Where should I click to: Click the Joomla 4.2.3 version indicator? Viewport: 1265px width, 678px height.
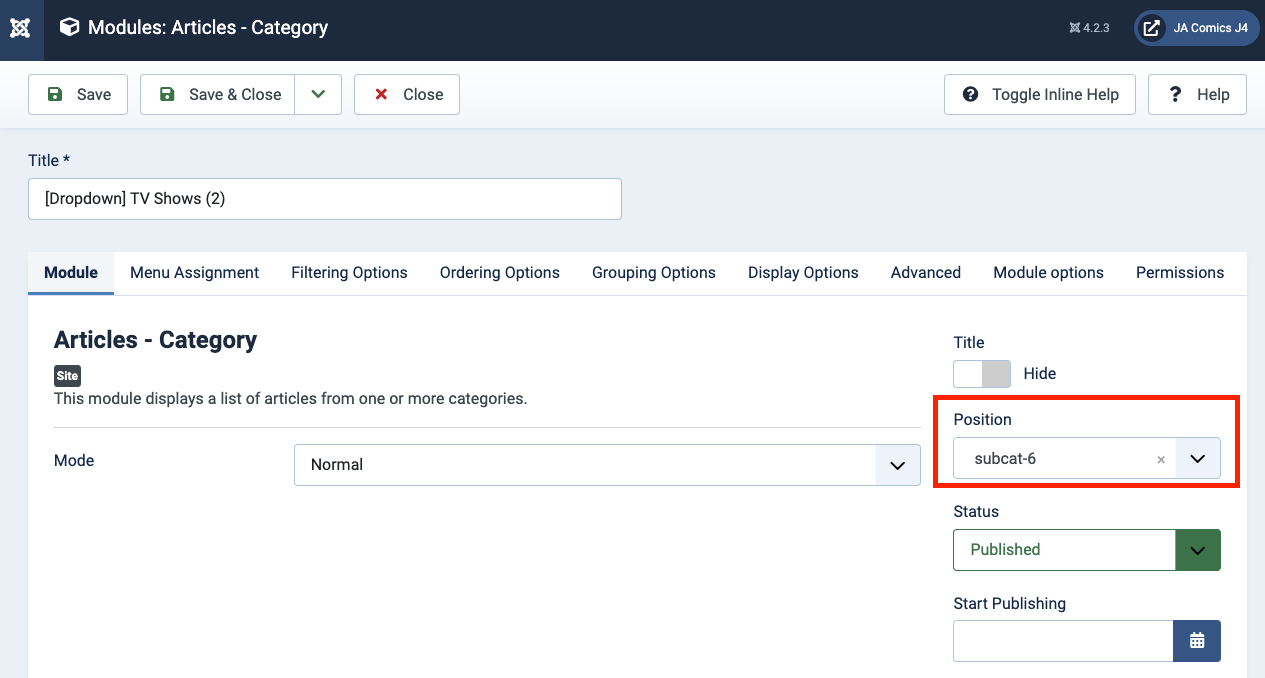1089,28
